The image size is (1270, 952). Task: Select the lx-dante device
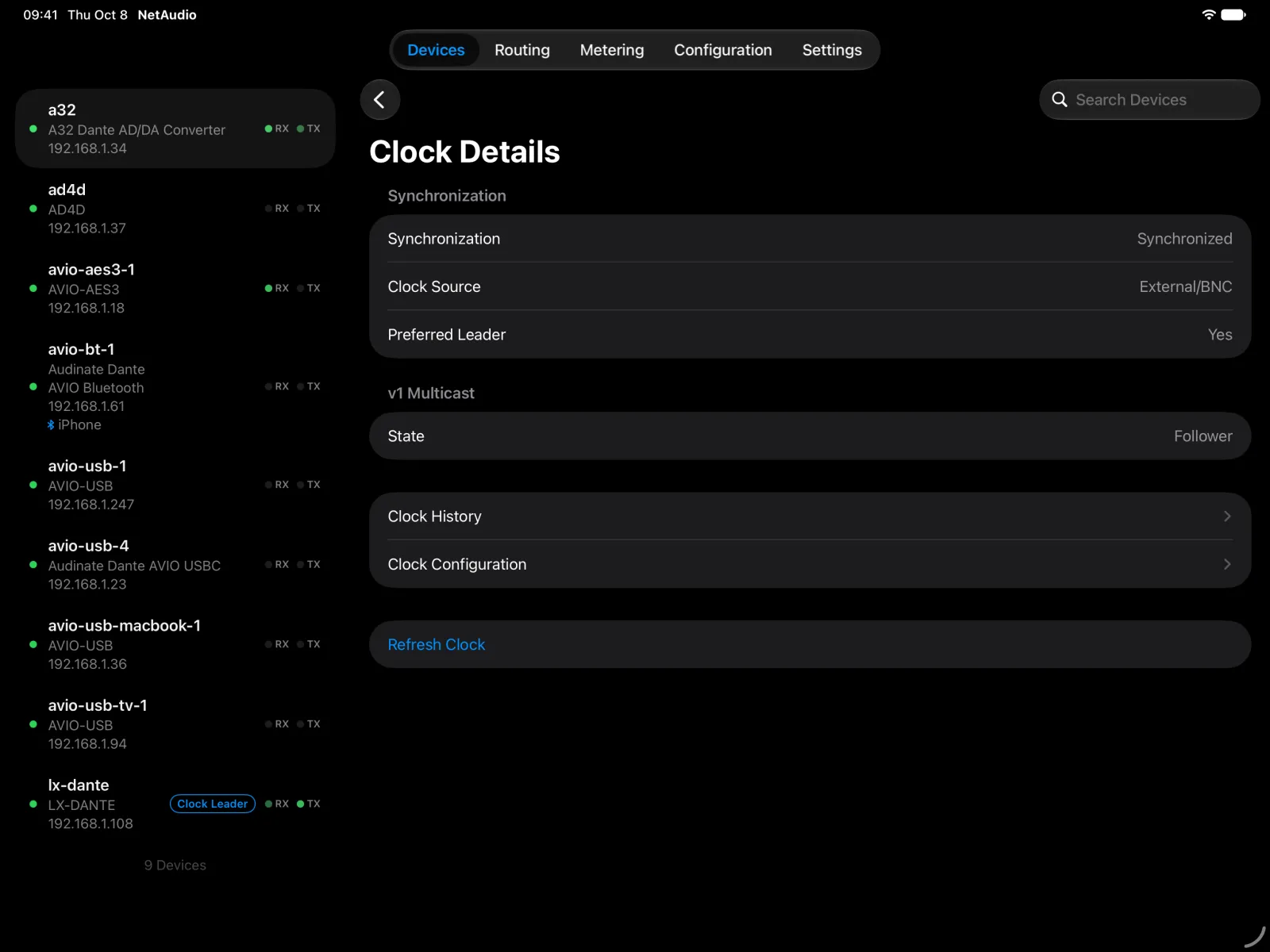click(175, 804)
